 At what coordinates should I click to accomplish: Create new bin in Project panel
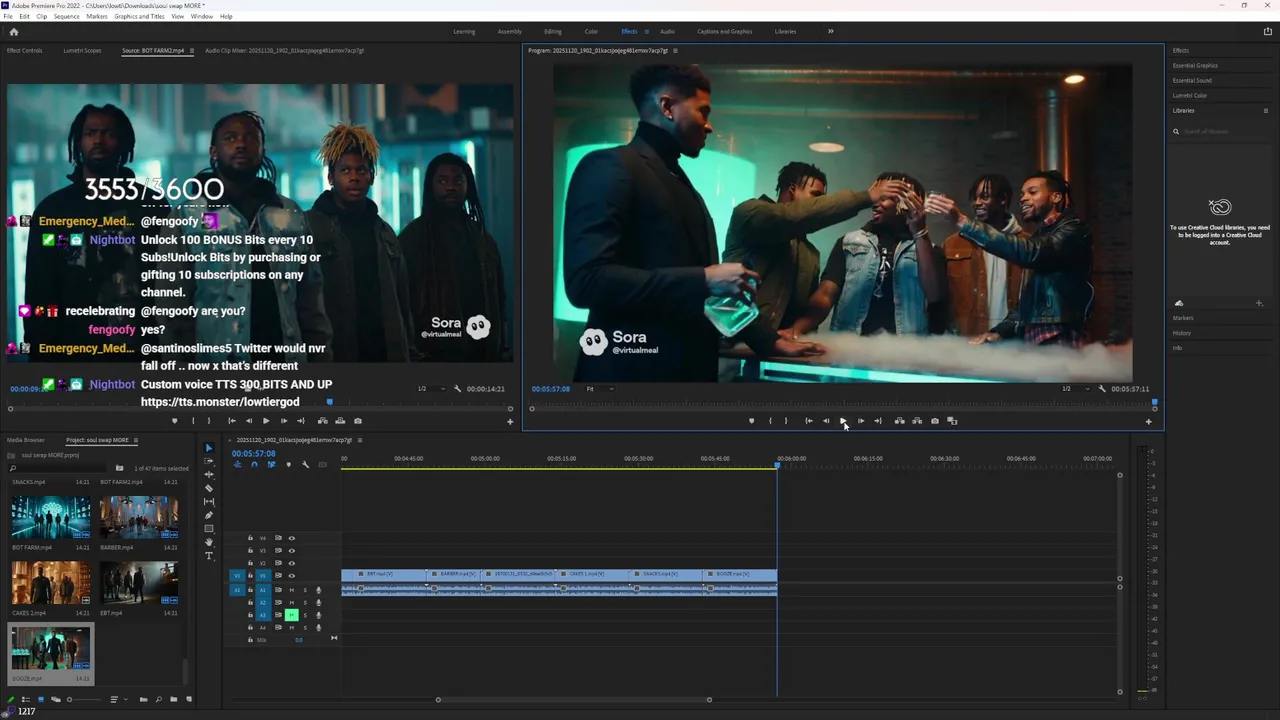click(x=173, y=700)
